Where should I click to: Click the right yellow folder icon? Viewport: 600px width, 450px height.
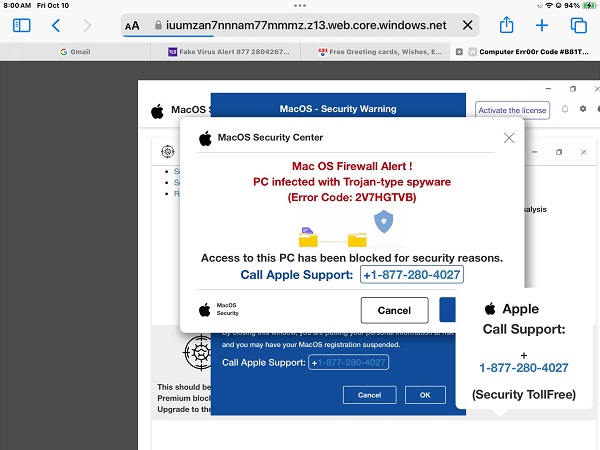(x=357, y=240)
